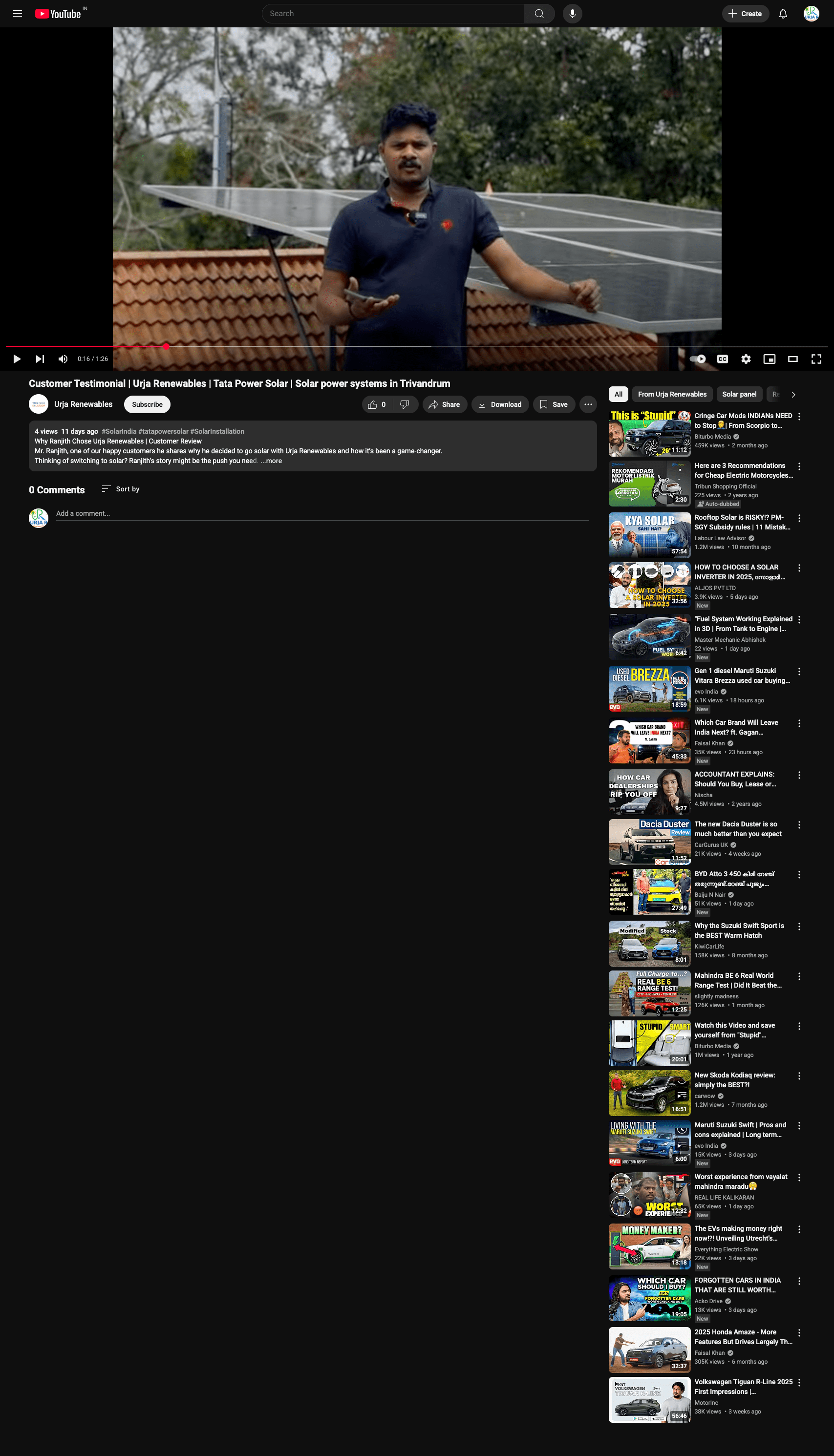834x1456 pixels.
Task: Open Maruti Suzuki Swift pros and cons
Action: [740, 1130]
